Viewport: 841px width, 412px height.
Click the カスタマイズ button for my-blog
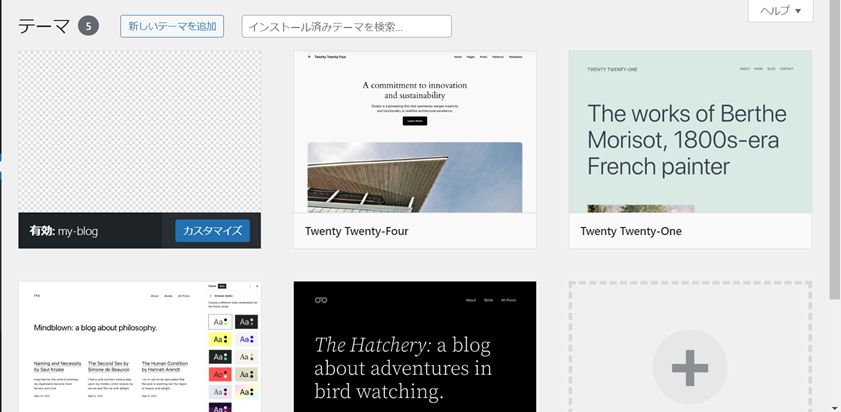212,231
